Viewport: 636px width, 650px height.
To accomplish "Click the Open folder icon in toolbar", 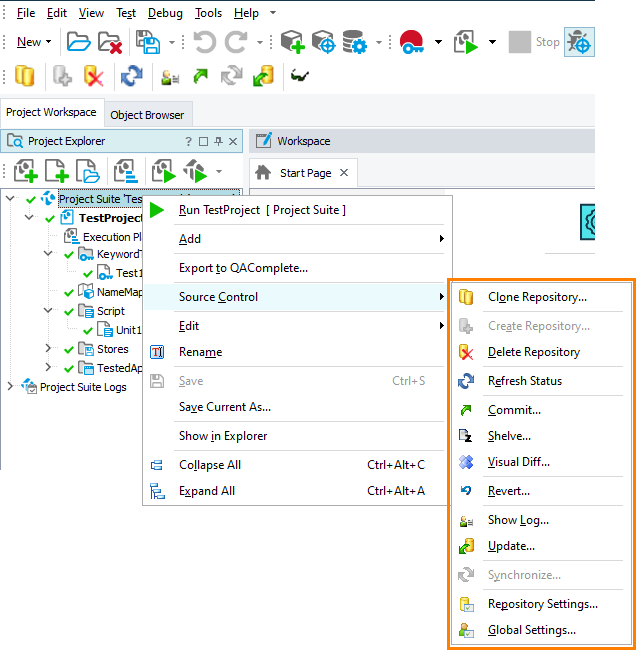I will (78, 42).
